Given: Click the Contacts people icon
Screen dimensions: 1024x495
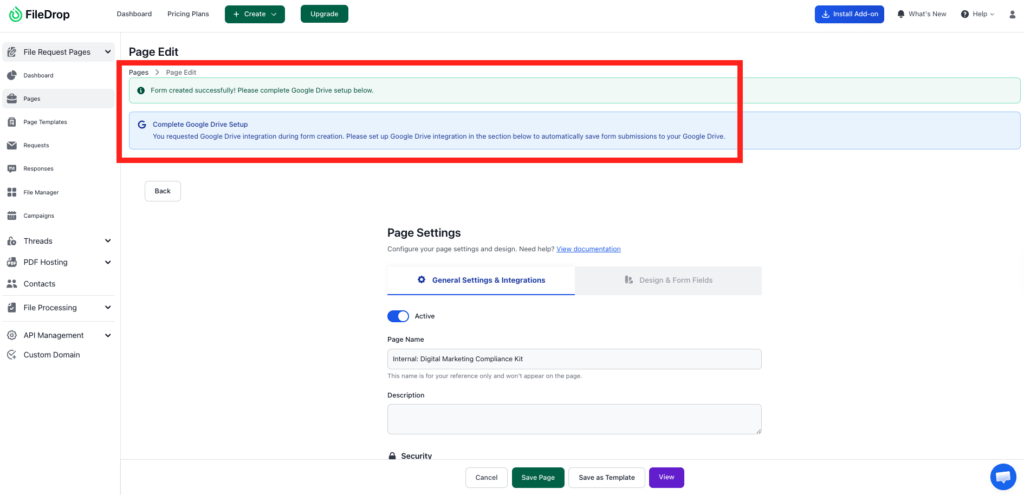Looking at the screenshot, I should point(12,284).
